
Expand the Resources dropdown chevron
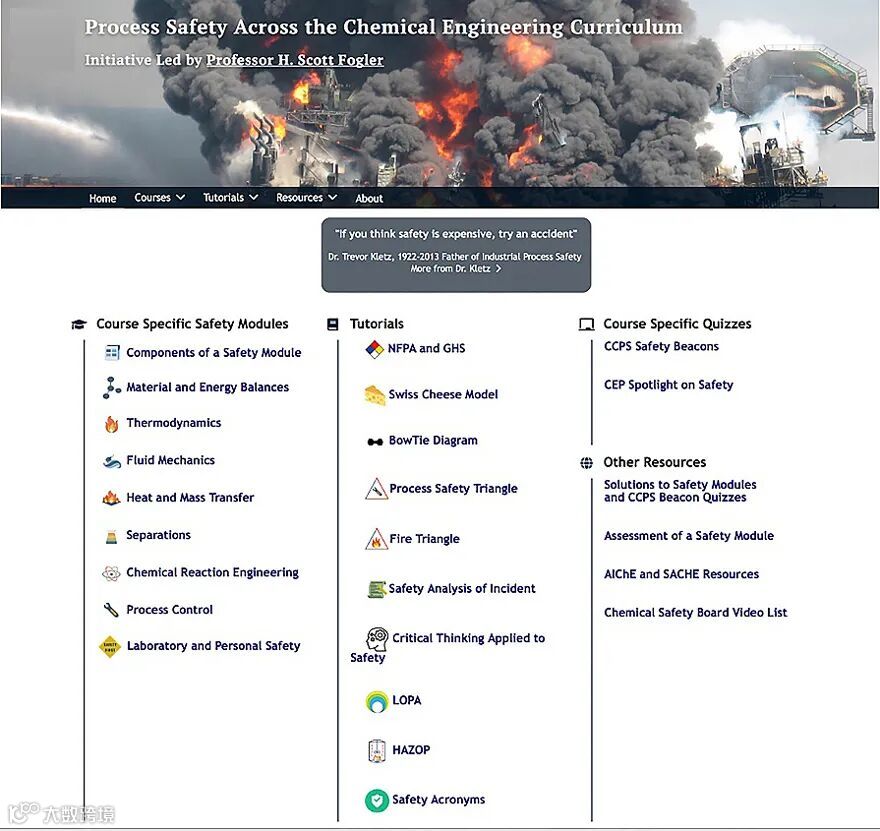click(x=332, y=198)
